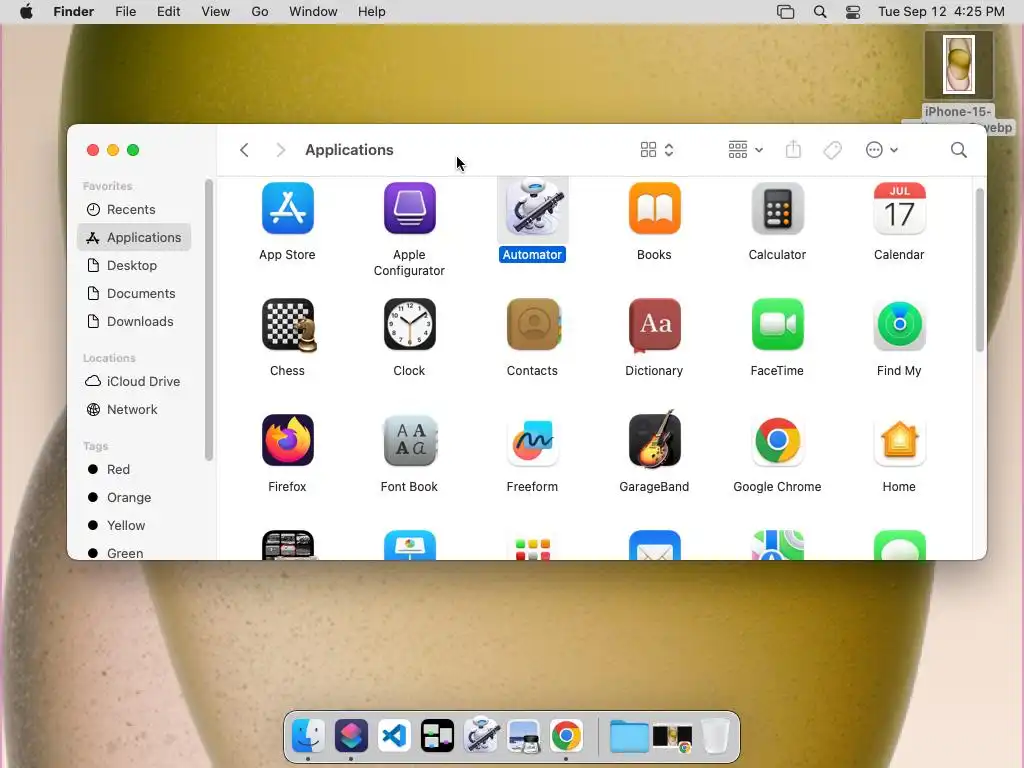This screenshot has height=768, width=1024.
Task: Click the applications list vertical scrollbar
Action: 979,270
